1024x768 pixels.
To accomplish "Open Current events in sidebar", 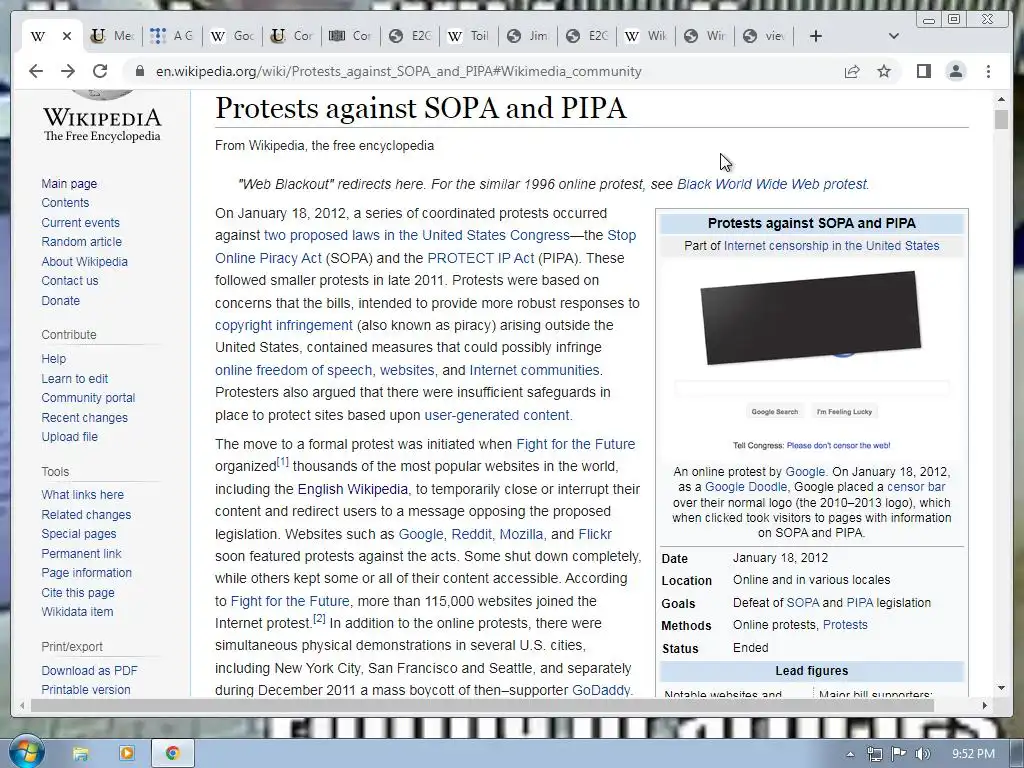I will coord(80,222).
